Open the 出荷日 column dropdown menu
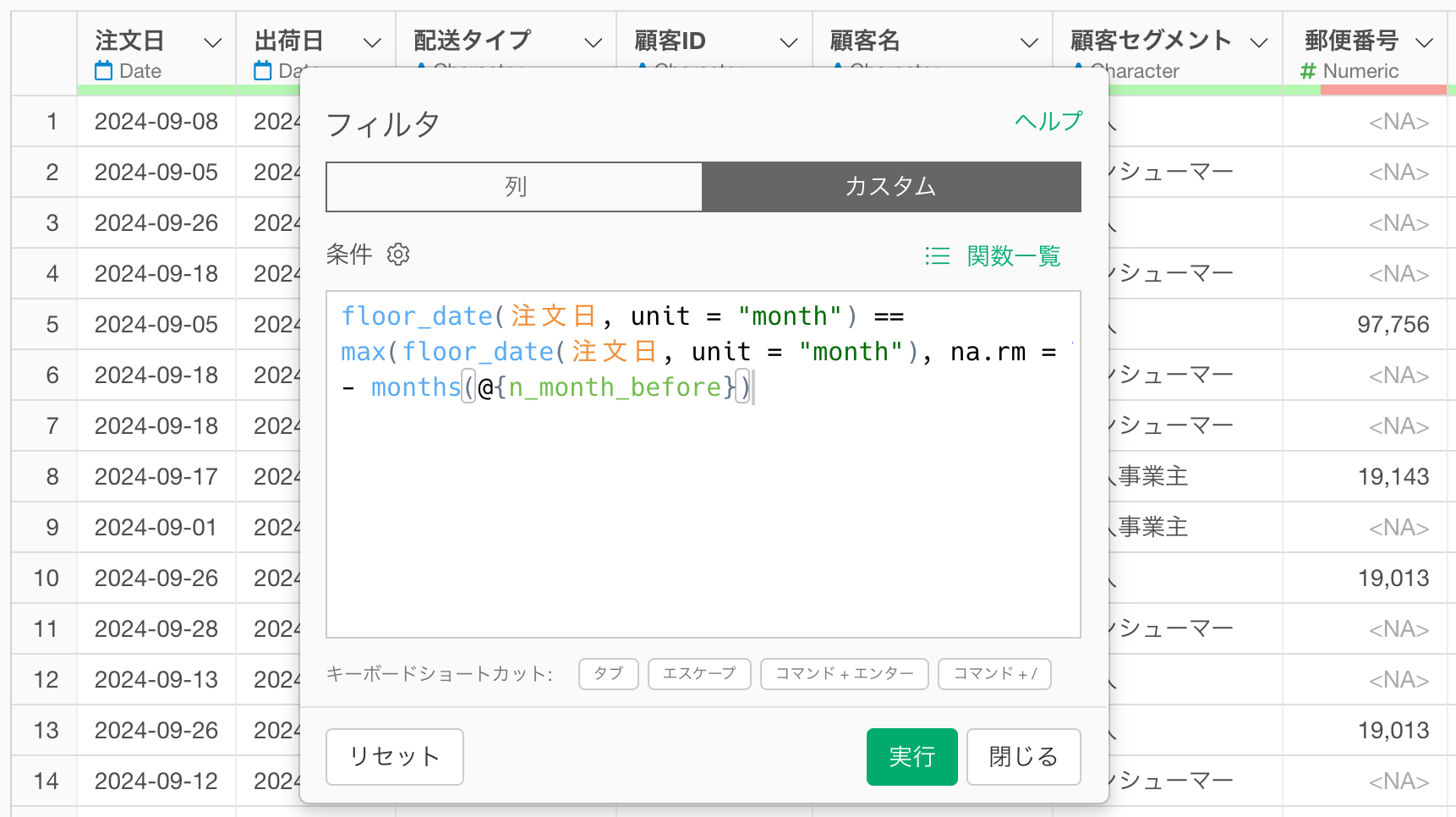Viewport: 1456px width, 817px height. (372, 42)
